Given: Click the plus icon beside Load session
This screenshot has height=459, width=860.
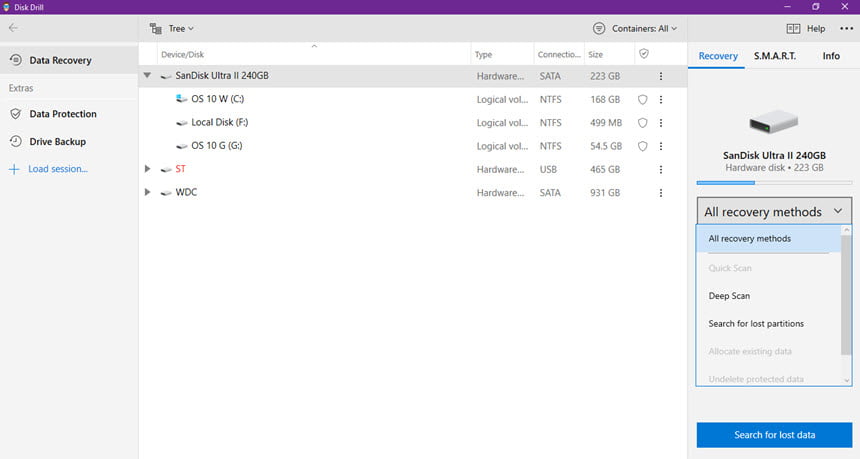Looking at the screenshot, I should (x=14, y=169).
